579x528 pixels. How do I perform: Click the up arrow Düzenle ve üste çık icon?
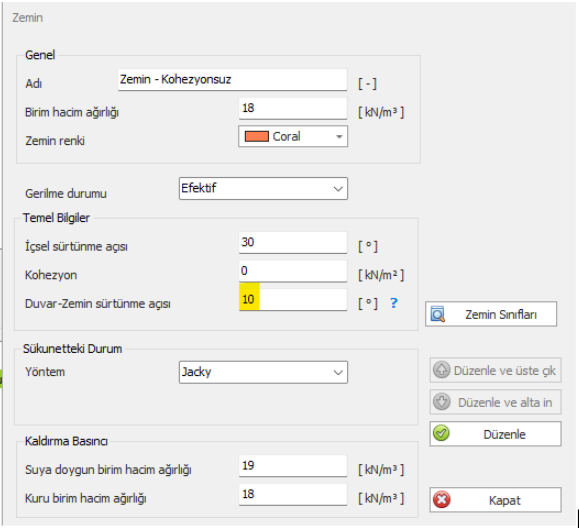pyautogui.click(x=441, y=370)
